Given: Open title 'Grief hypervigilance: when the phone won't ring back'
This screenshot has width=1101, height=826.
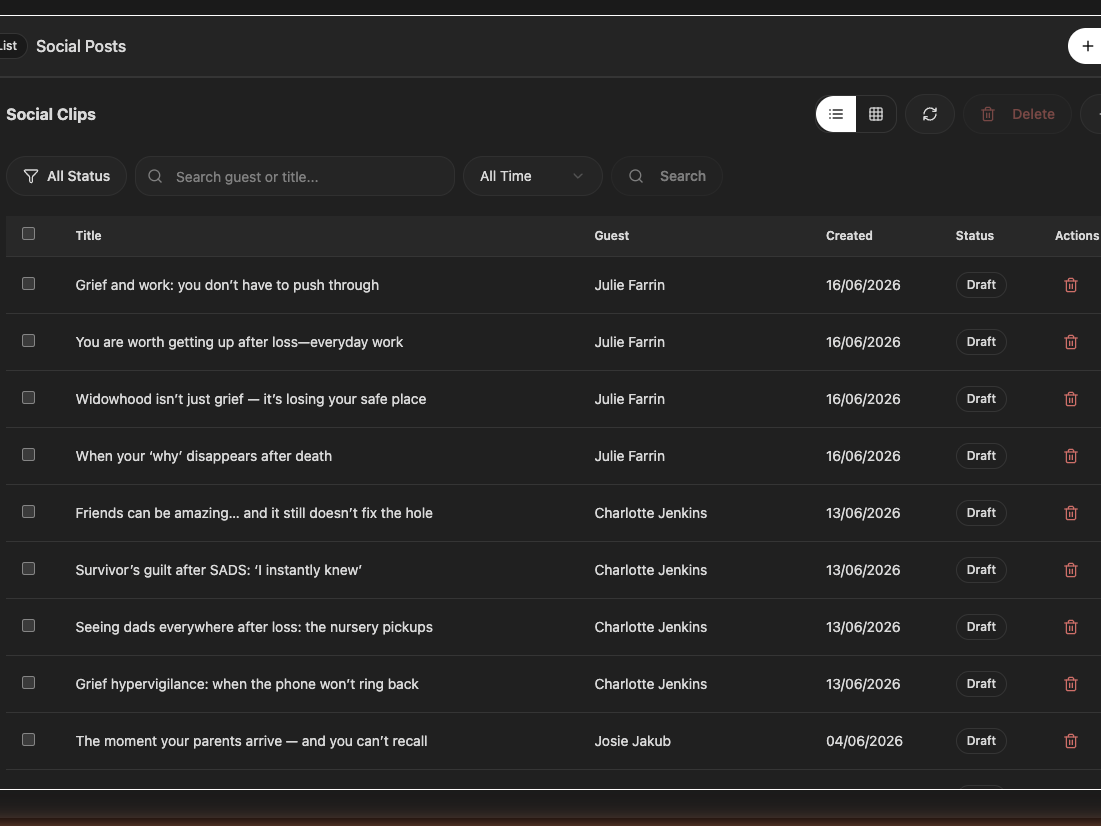Looking at the screenshot, I should [x=247, y=684].
